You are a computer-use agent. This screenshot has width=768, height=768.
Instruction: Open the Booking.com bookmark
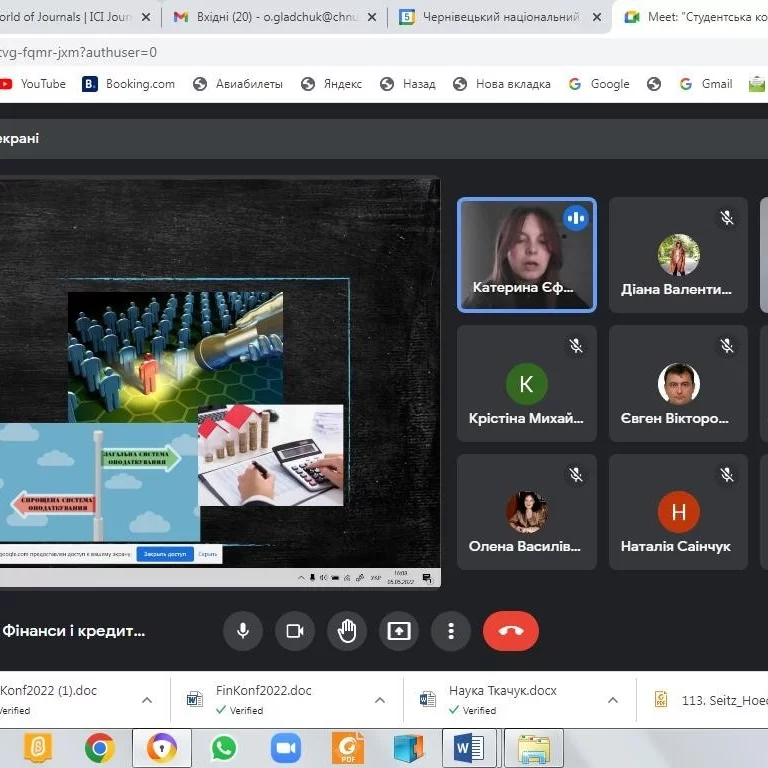pyautogui.click(x=128, y=84)
